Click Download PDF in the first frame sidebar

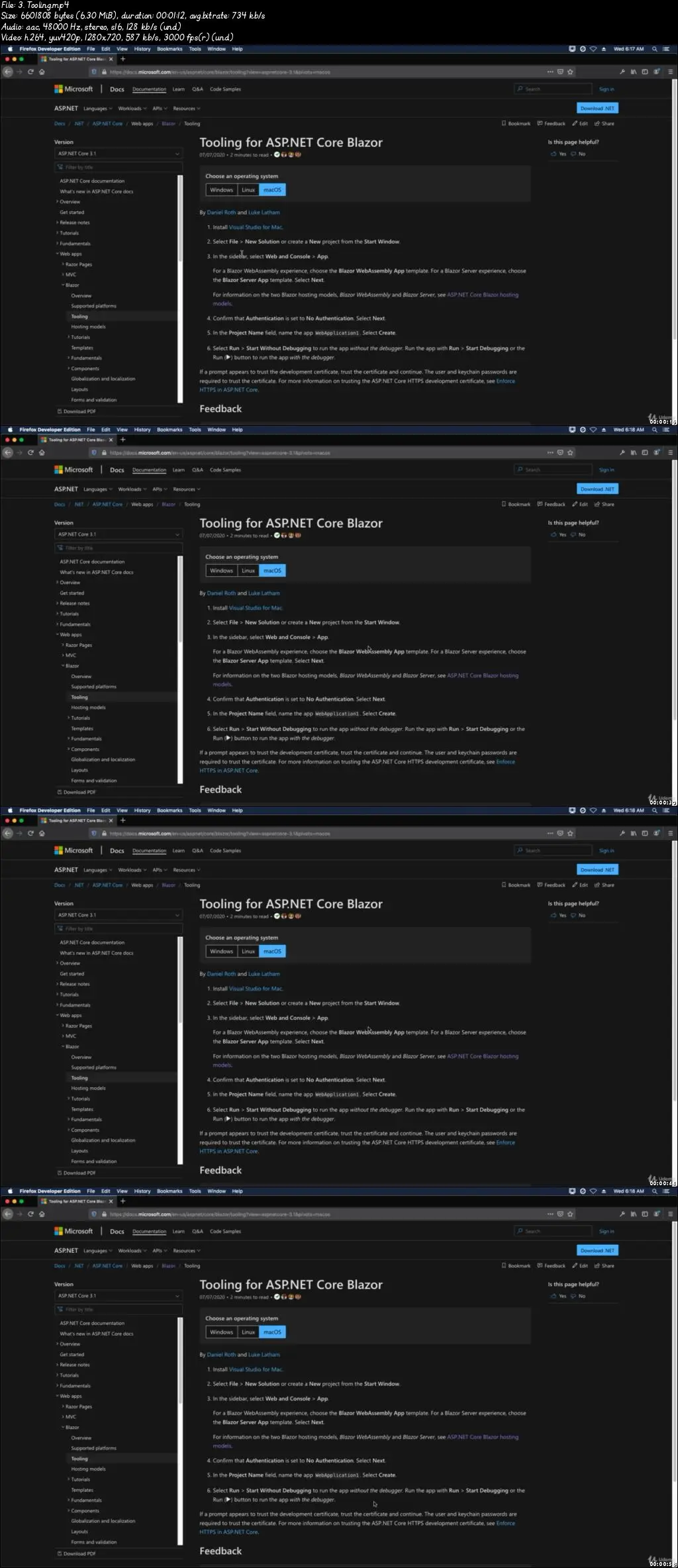tap(76, 411)
